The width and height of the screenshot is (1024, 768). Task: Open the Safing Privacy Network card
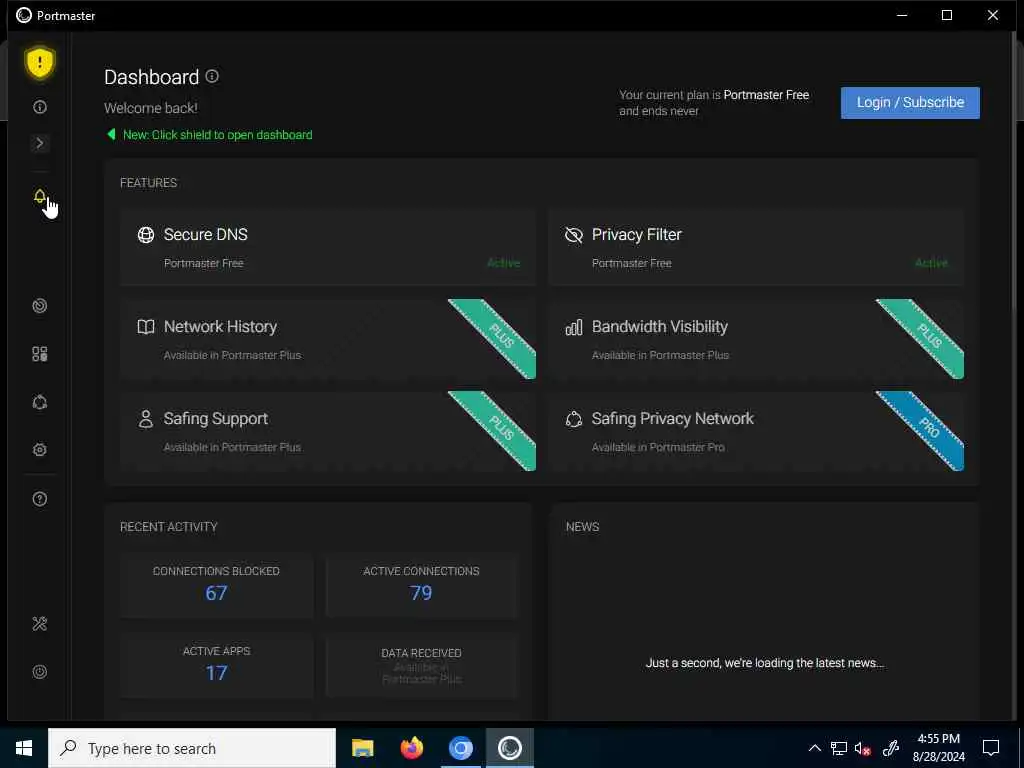click(756, 431)
